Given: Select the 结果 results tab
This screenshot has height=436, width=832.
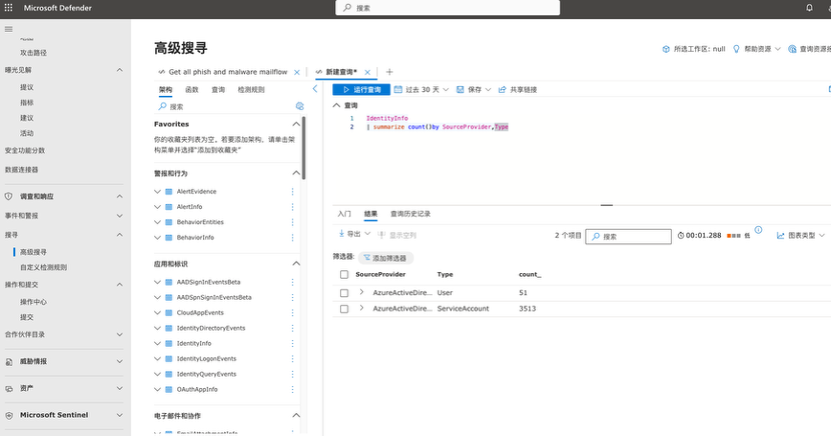Looking at the screenshot, I should 370,214.
